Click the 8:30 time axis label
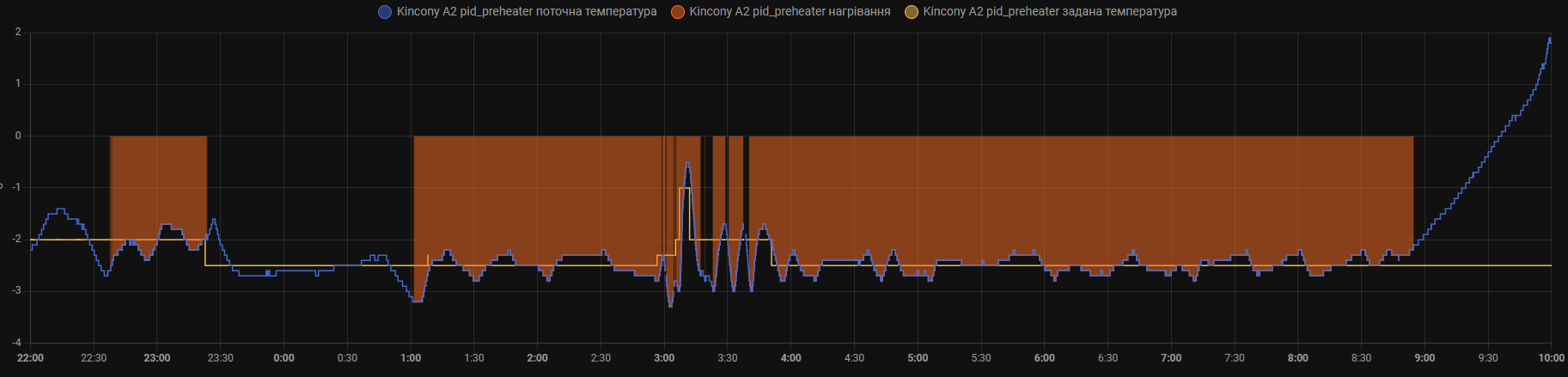Screen dimensions: 1568x377 [1361, 358]
